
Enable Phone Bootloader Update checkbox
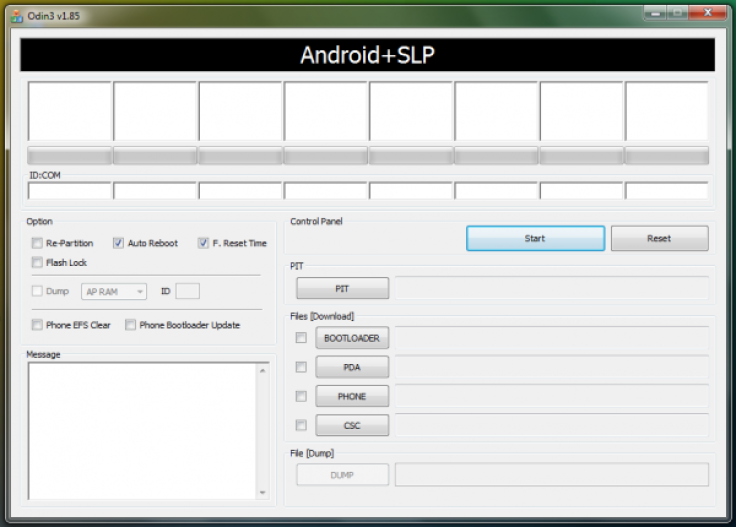130,325
